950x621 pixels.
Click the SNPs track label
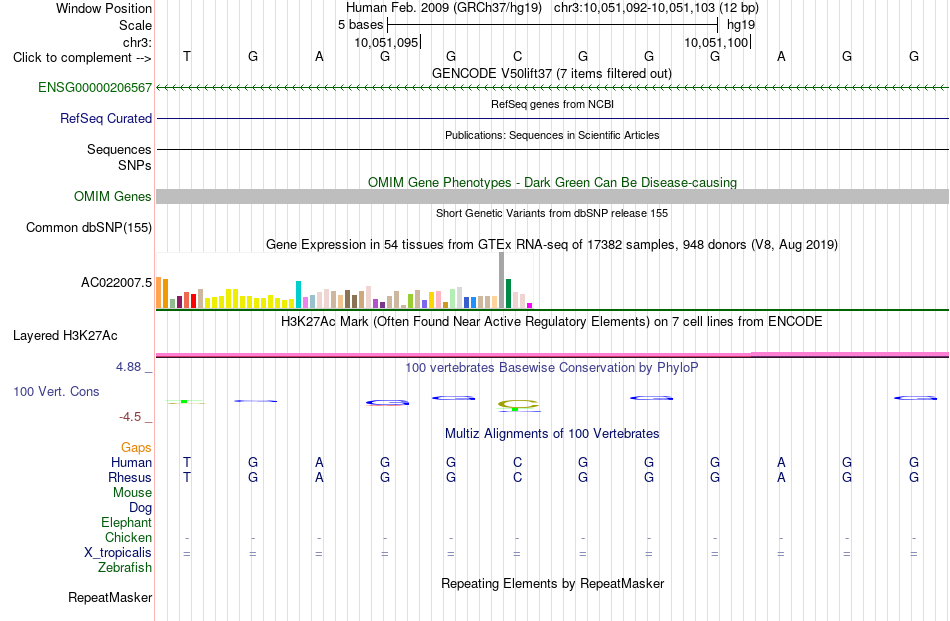click(135, 165)
